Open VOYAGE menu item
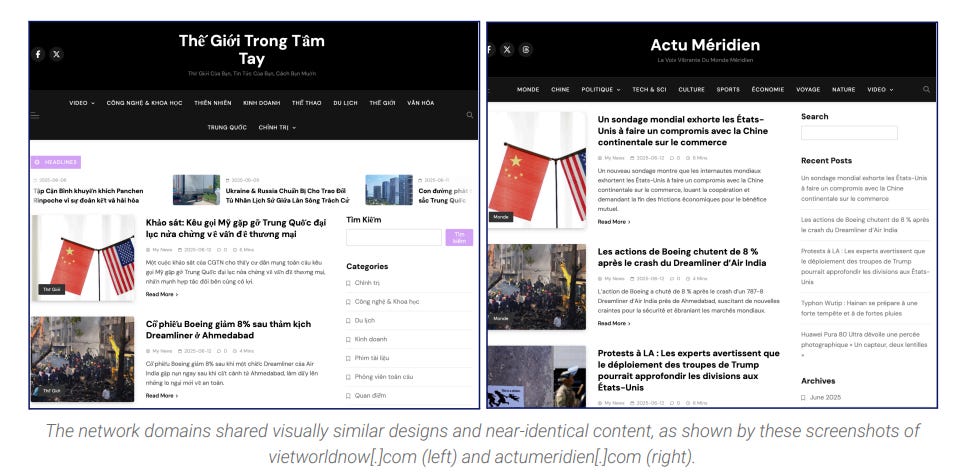Screen dimensions: 953x474 click(x=808, y=89)
